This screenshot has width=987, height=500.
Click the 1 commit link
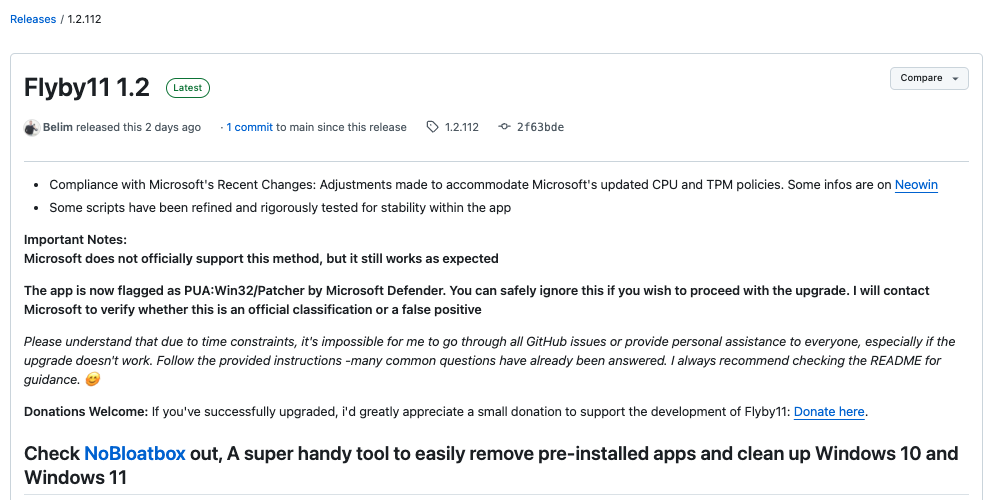(x=249, y=127)
